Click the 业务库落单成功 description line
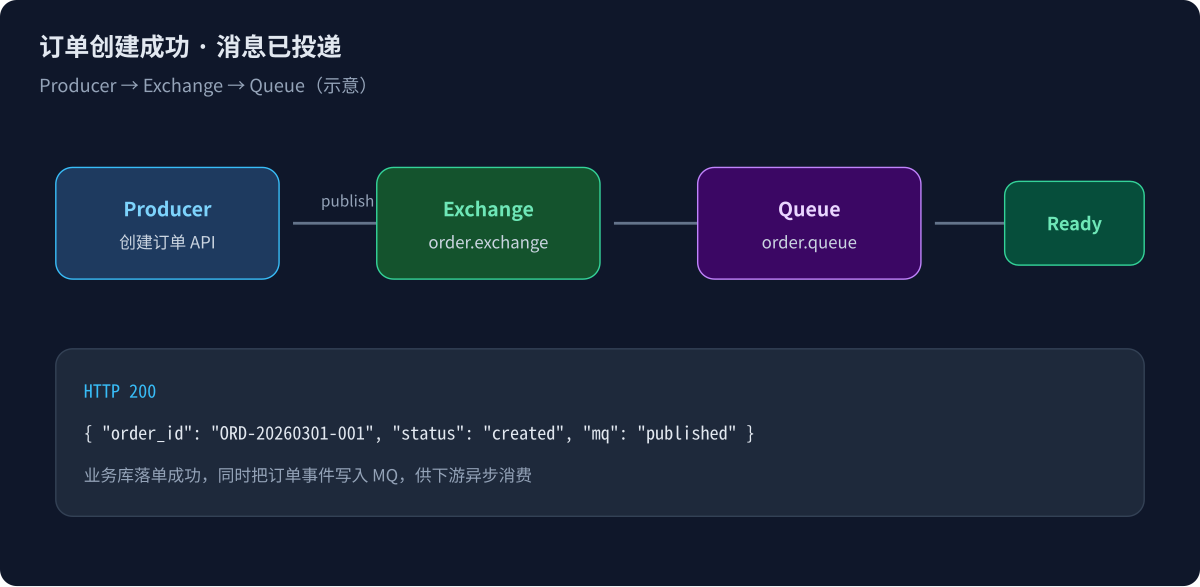The width and height of the screenshot is (1200, 587). (308, 475)
